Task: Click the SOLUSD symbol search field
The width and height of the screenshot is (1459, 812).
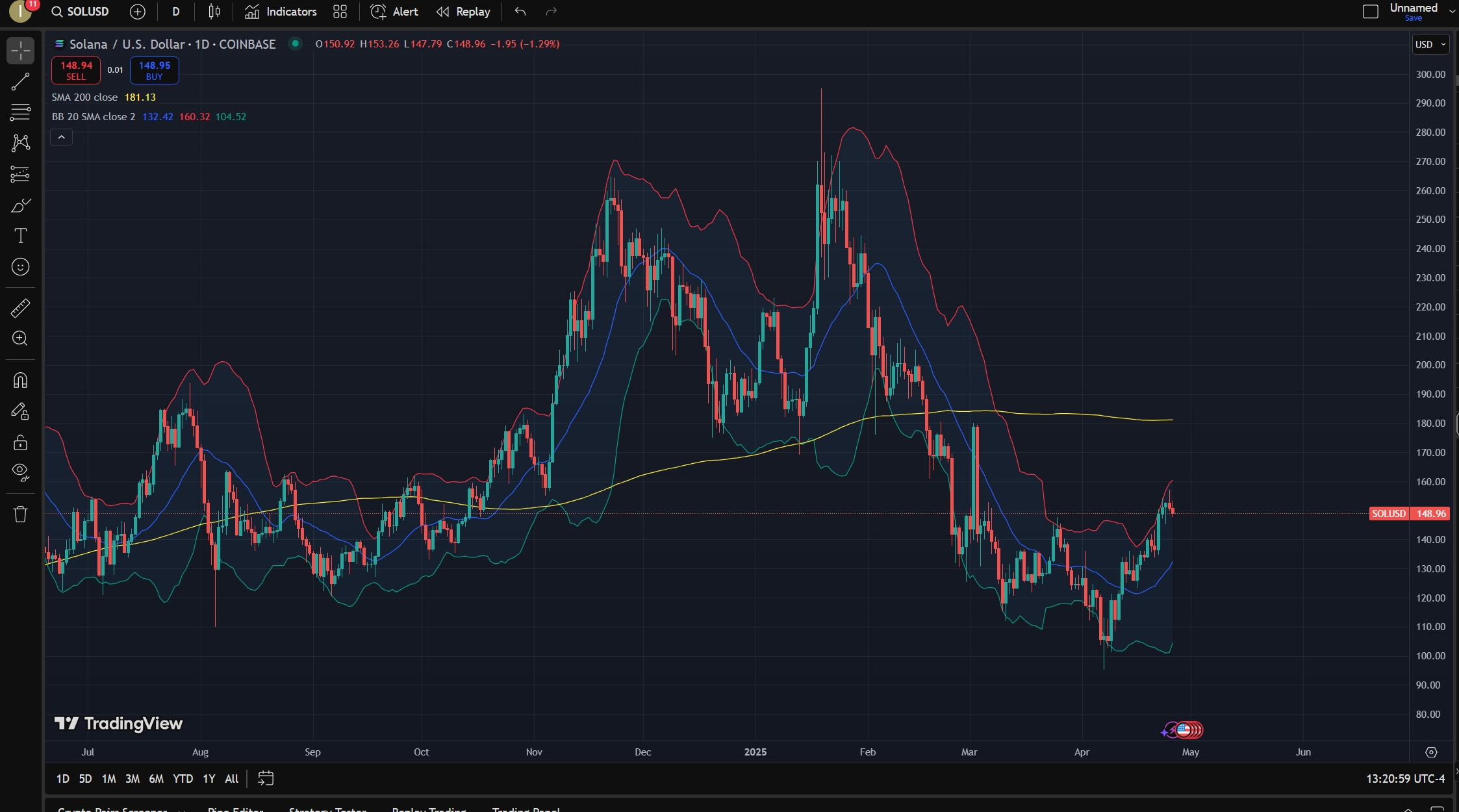Action: pos(81,12)
